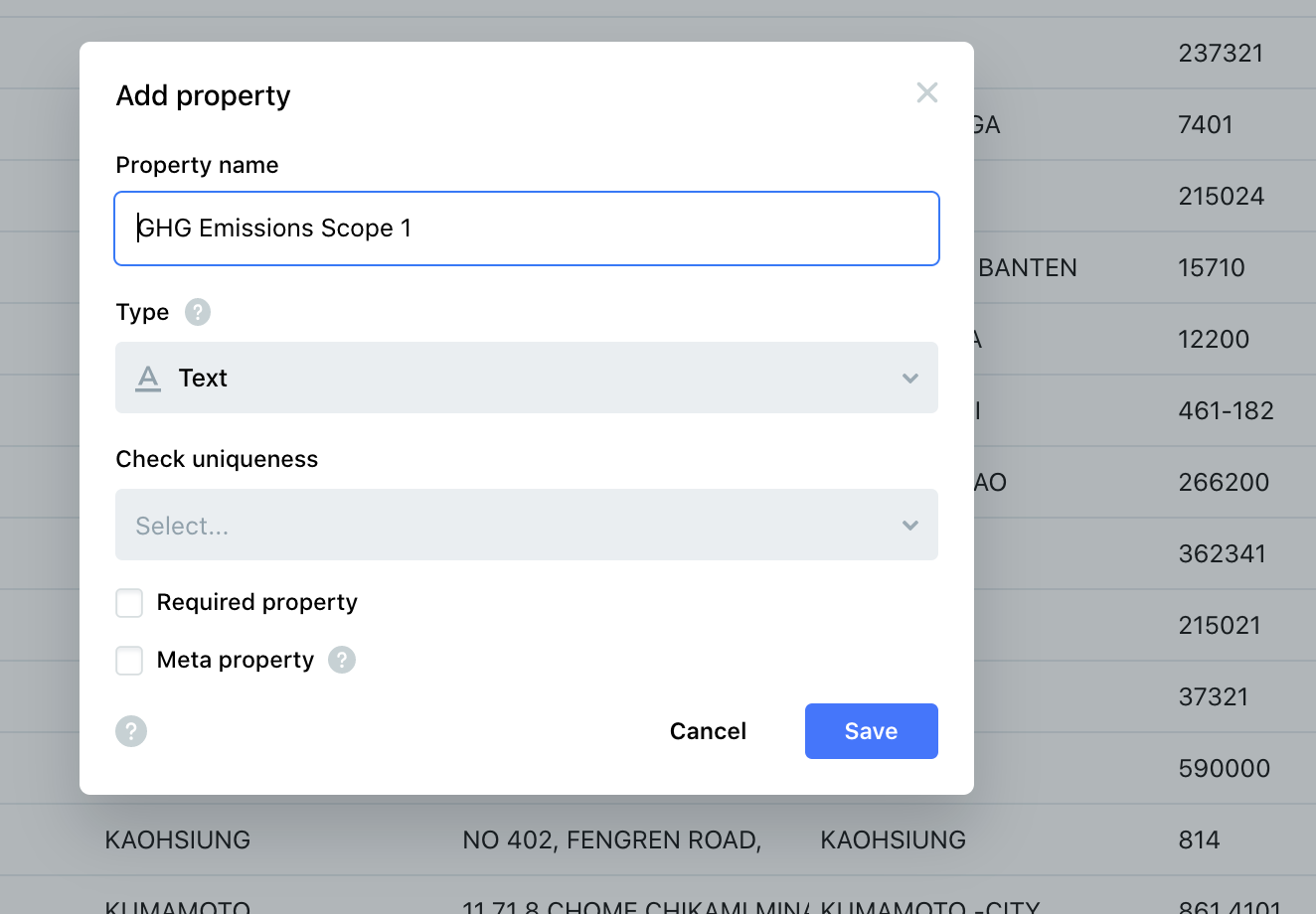Click the Text type icon
This screenshot has height=914, width=1316.
point(148,378)
